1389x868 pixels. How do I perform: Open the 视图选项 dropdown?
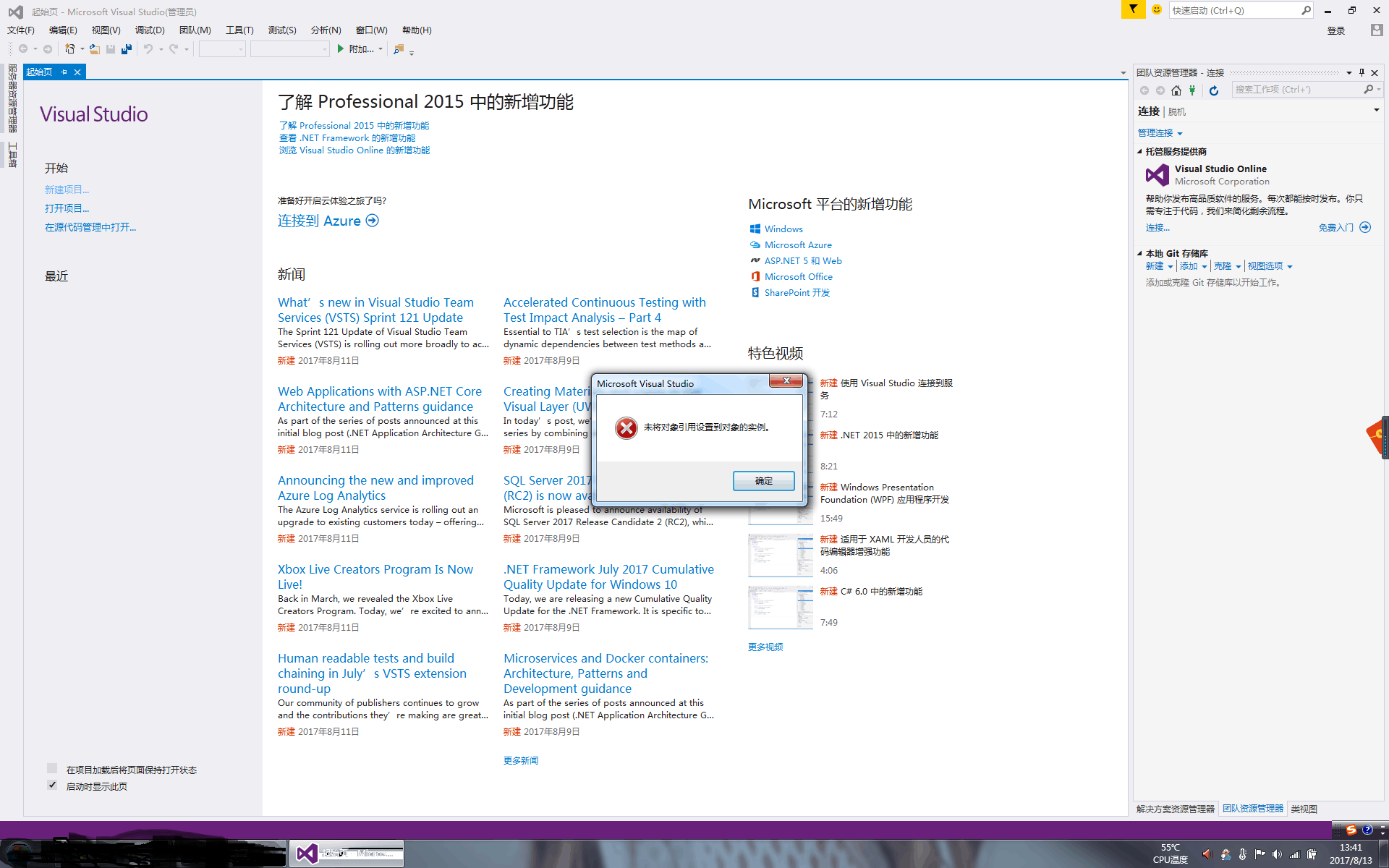(1270, 266)
